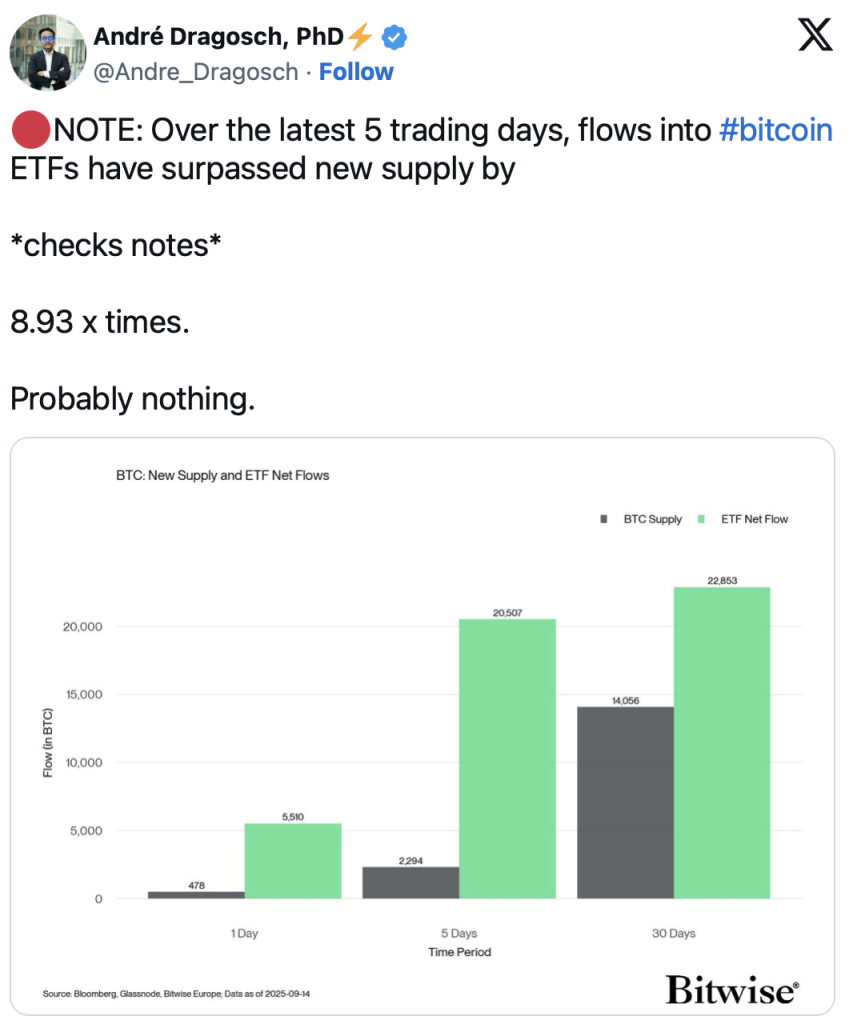Click the Bitwise logo on chart

[732, 989]
